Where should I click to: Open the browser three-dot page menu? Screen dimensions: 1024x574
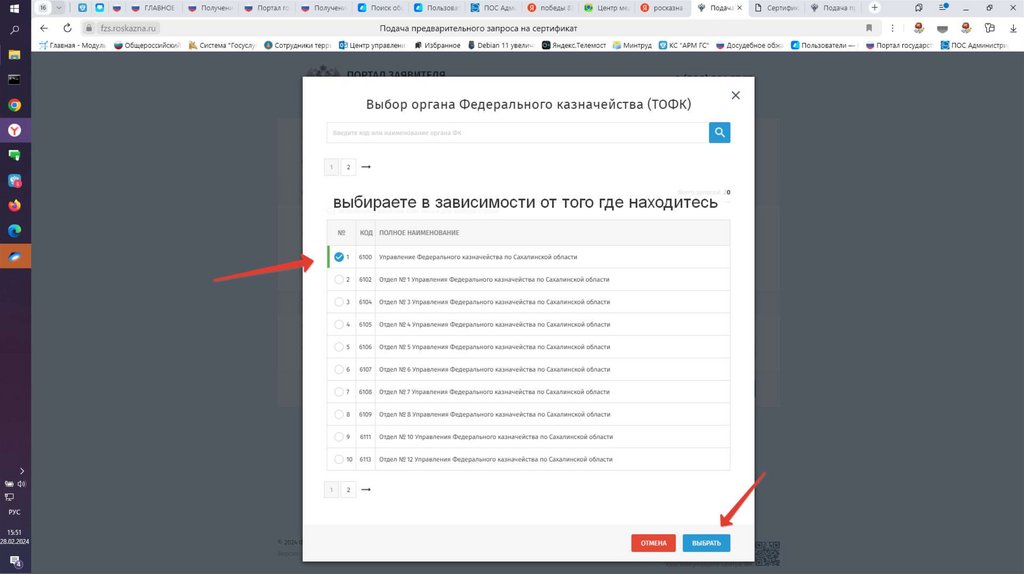[x=892, y=28]
